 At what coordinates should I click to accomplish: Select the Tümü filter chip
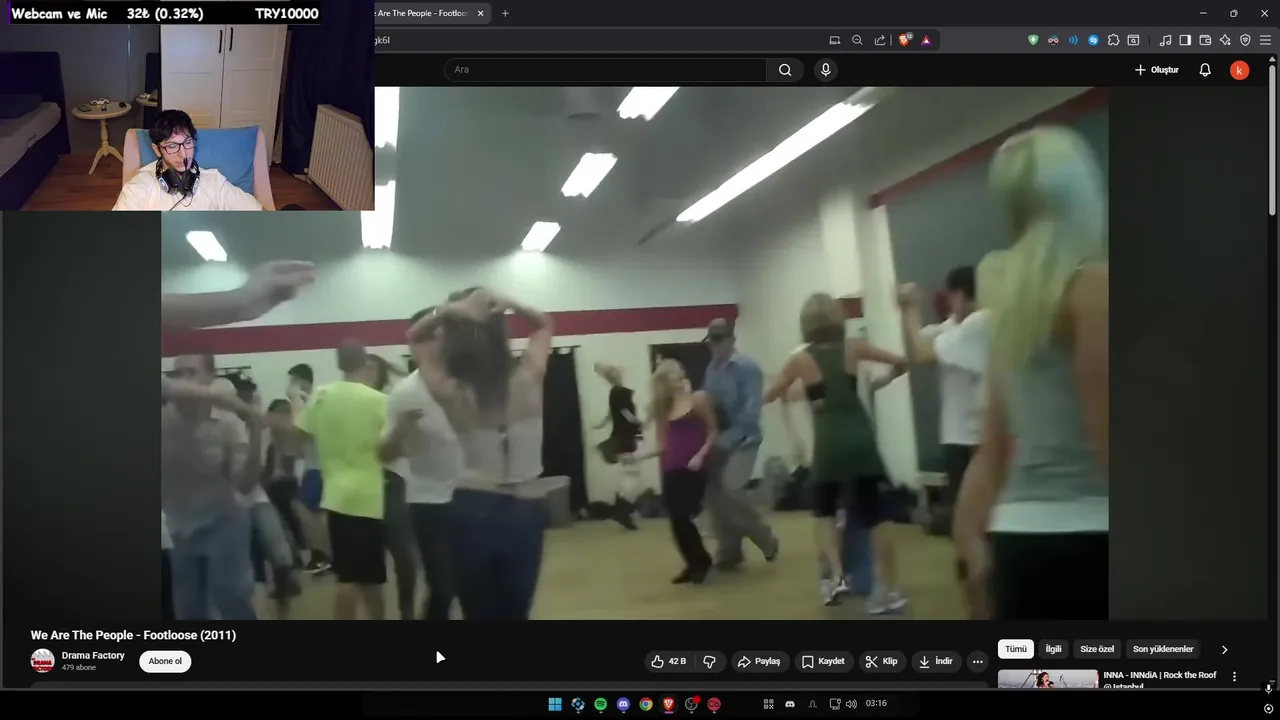coord(1016,649)
